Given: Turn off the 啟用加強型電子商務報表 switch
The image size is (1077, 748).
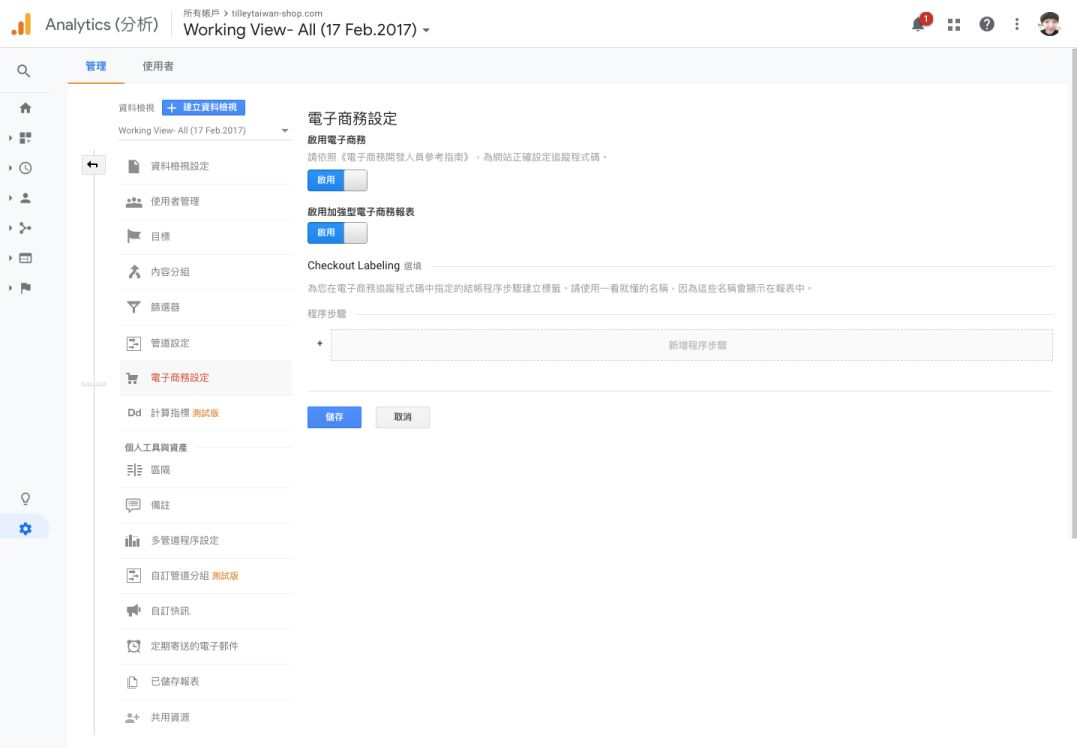Looking at the screenshot, I should point(338,232).
